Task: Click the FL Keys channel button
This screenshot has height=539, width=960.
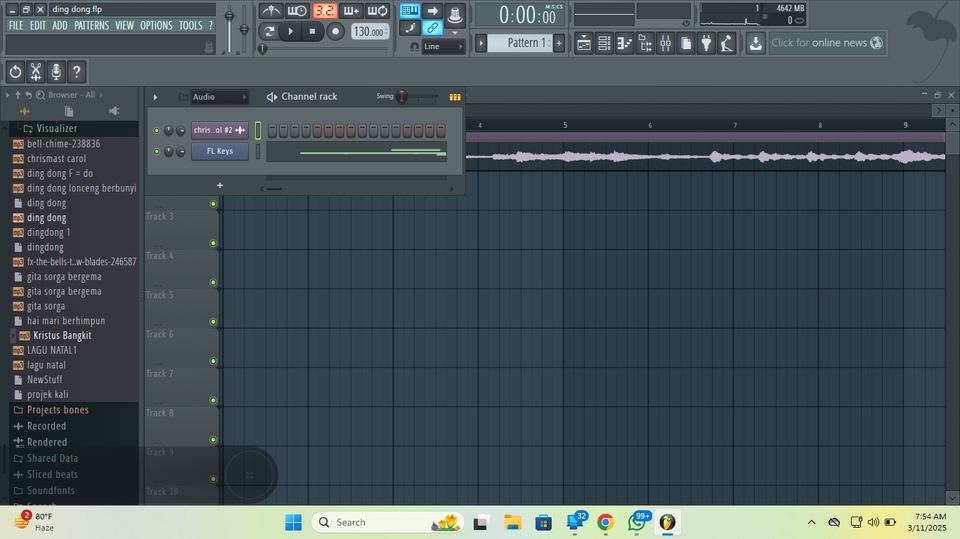Action: 220,151
